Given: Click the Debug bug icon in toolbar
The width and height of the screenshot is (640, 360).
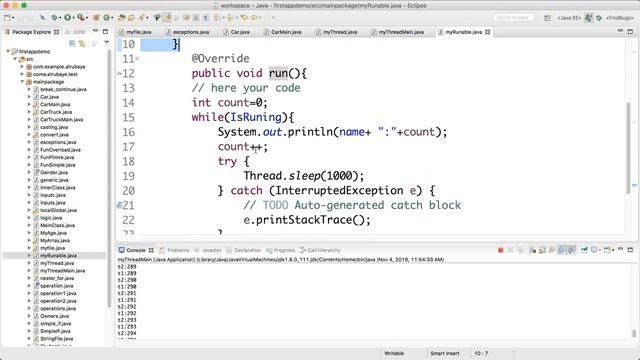Looking at the screenshot, I should click(54, 18).
